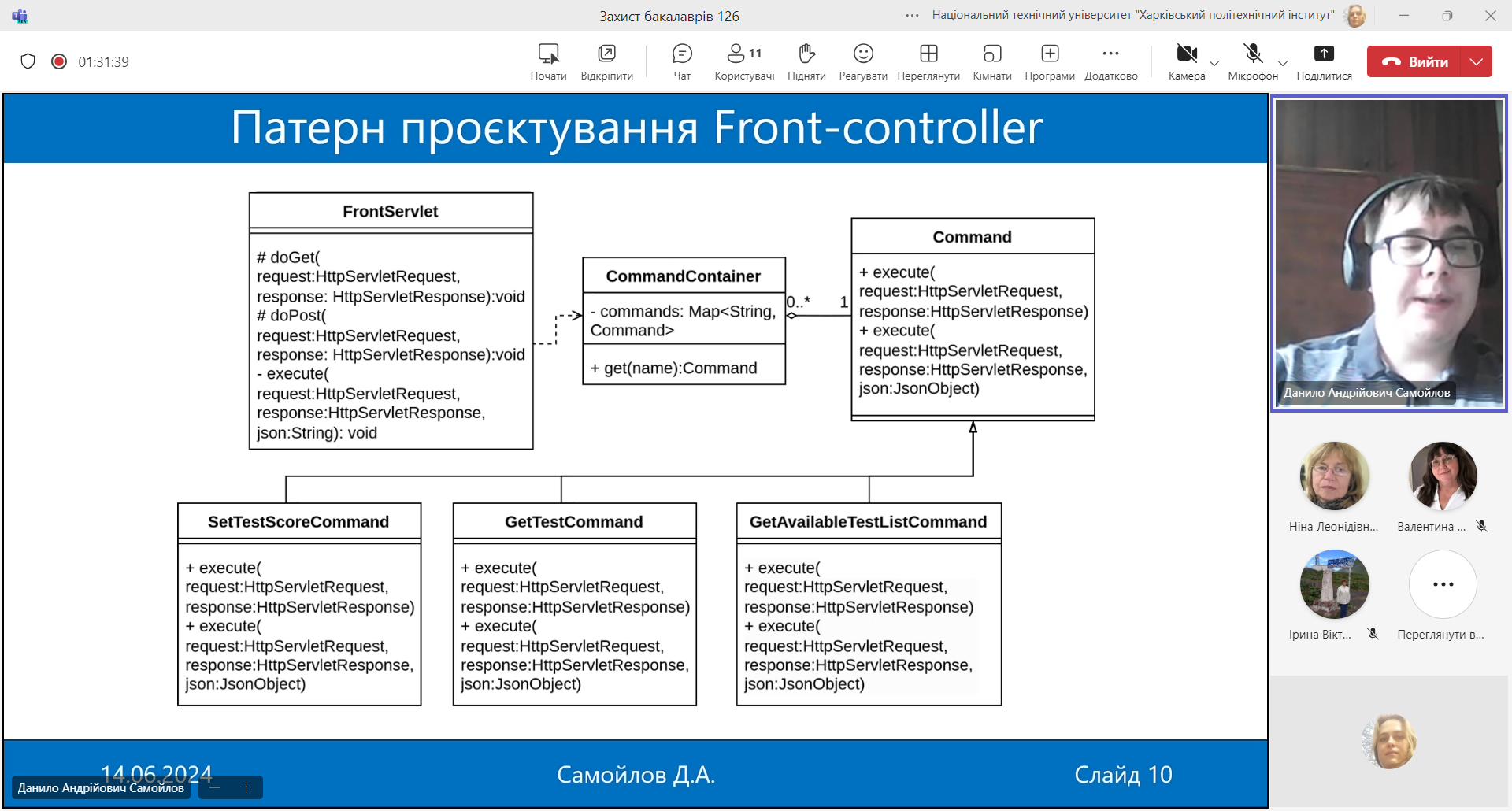Screen dimensions: 1512x811
Task: Share screen using Поділитися button
Action: coord(1325,61)
